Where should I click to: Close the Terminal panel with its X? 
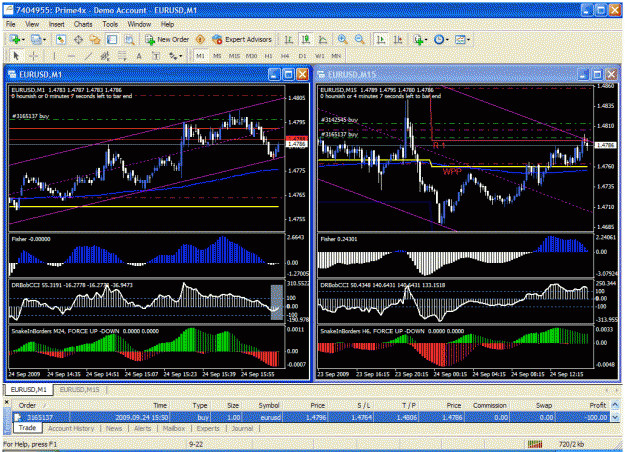point(6,402)
